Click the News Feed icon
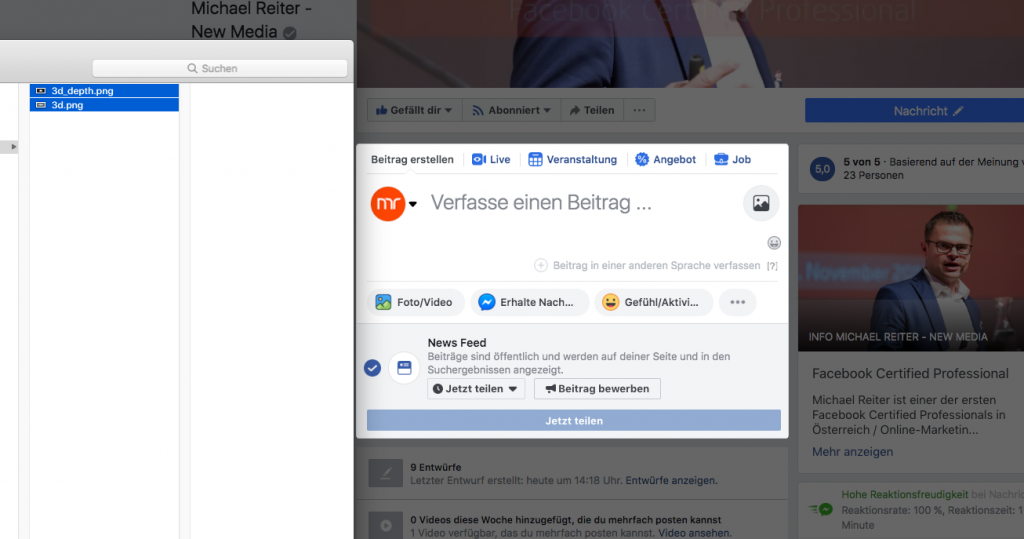Viewport: 1024px width, 539px height. coord(404,368)
